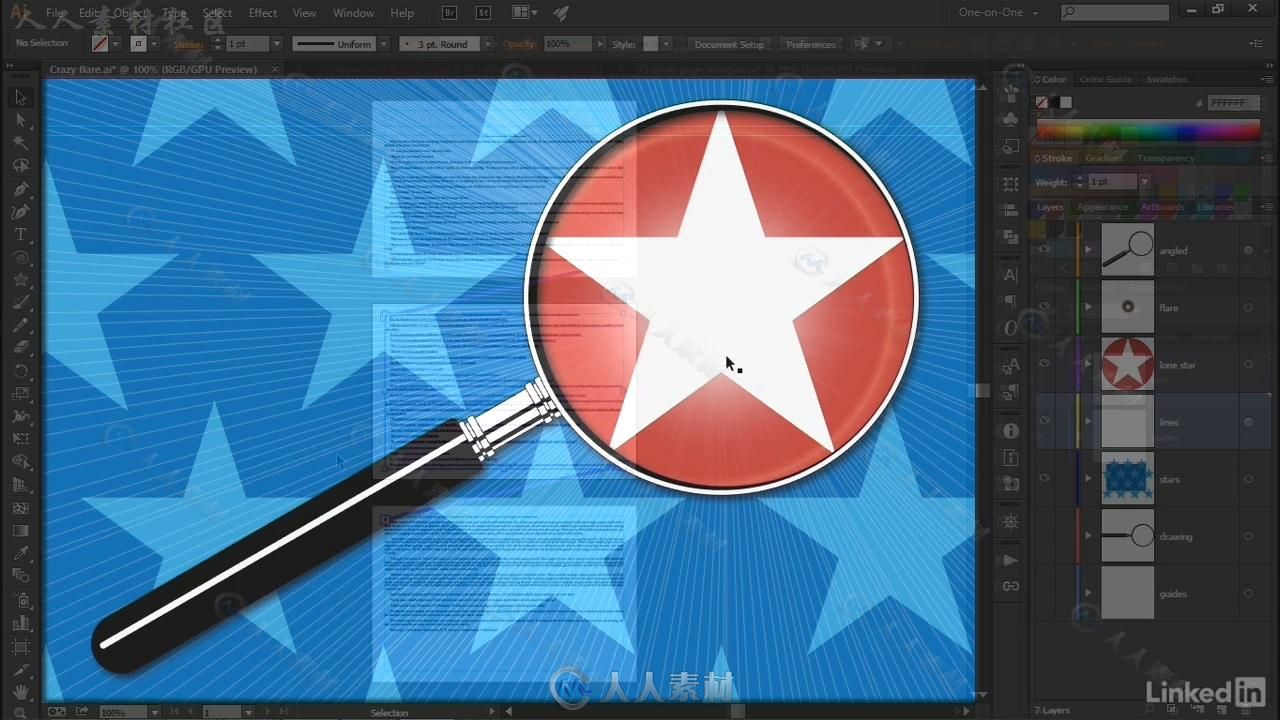Open the Actions panel play icon
Screen dimensions: 1280x720
click(x=1010, y=560)
